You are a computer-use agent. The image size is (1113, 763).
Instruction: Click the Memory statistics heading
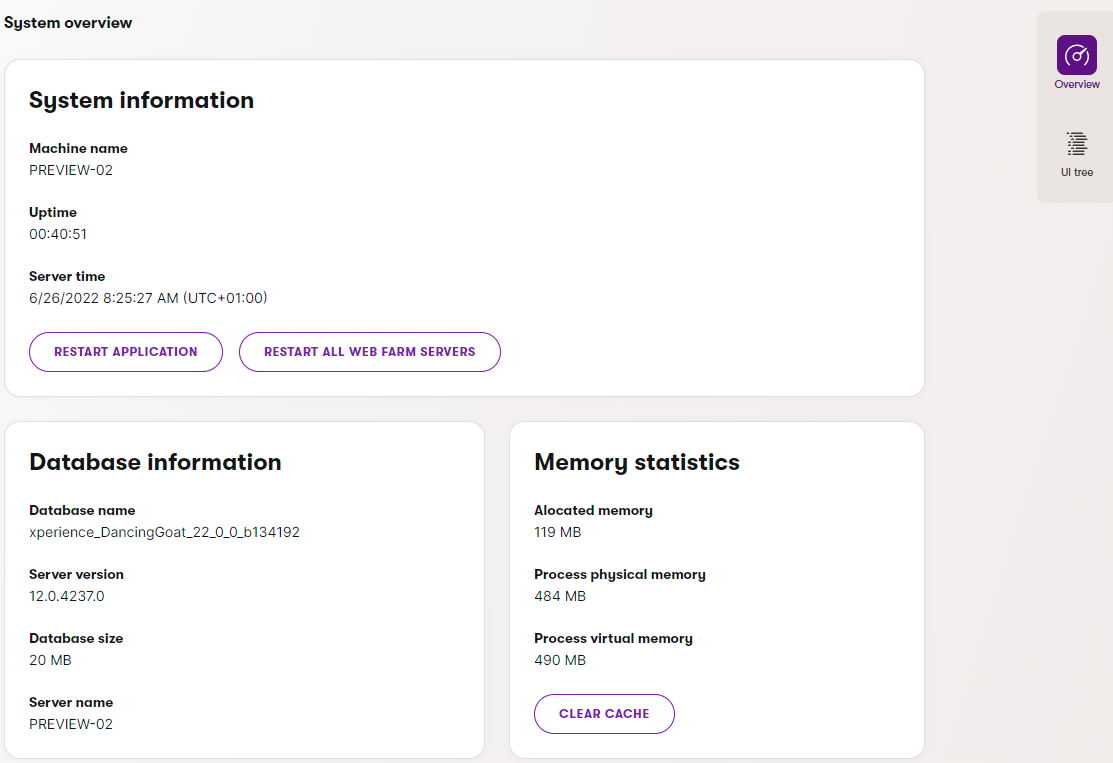point(637,462)
